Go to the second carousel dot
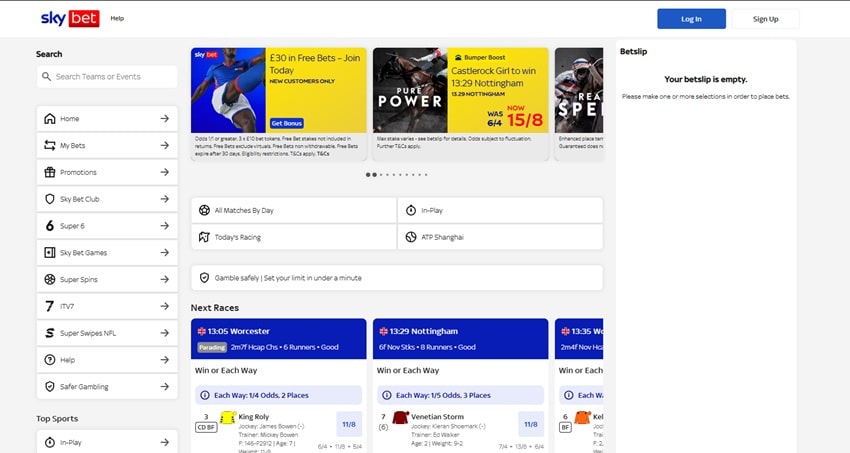This screenshot has width=850, height=453. 374,174
